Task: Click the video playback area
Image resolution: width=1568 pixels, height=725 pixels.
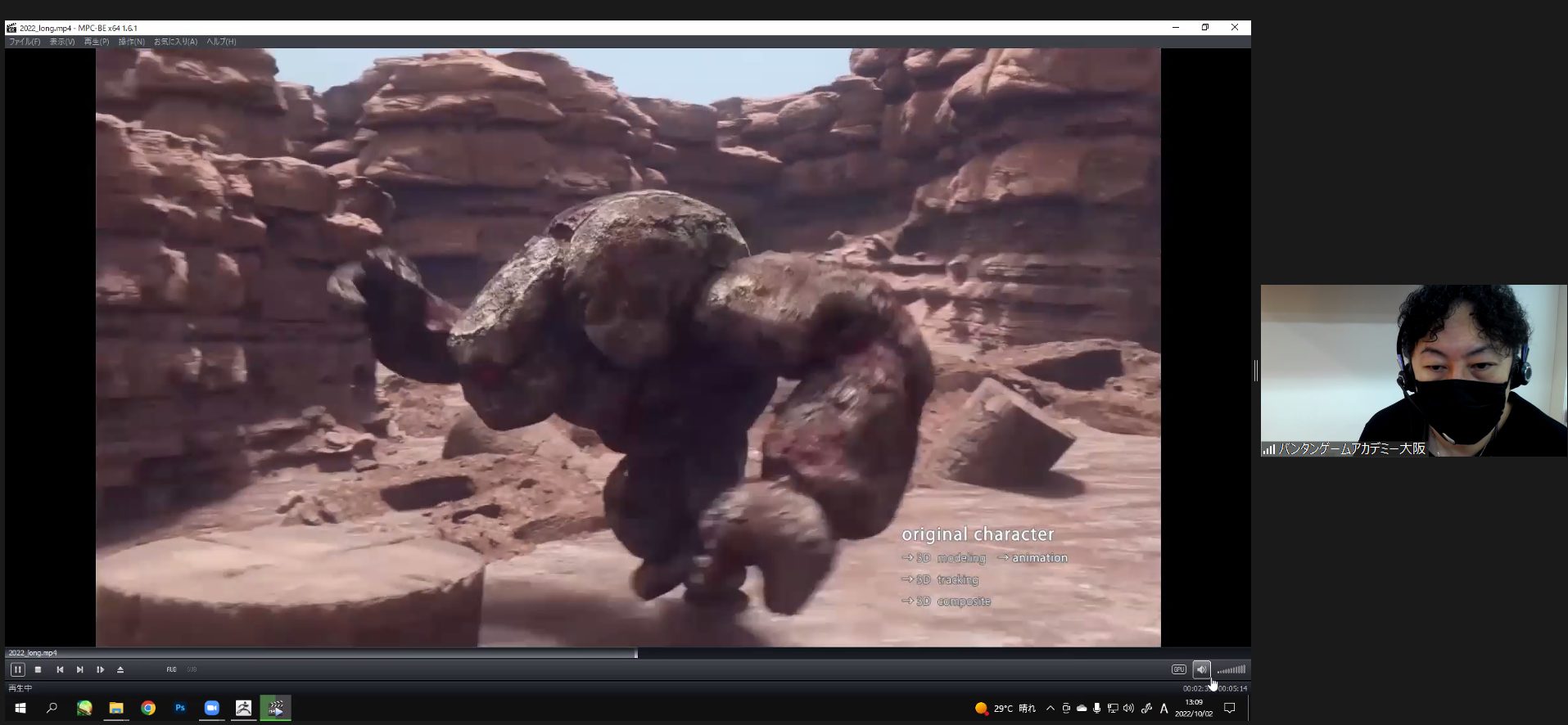Action: point(628,348)
